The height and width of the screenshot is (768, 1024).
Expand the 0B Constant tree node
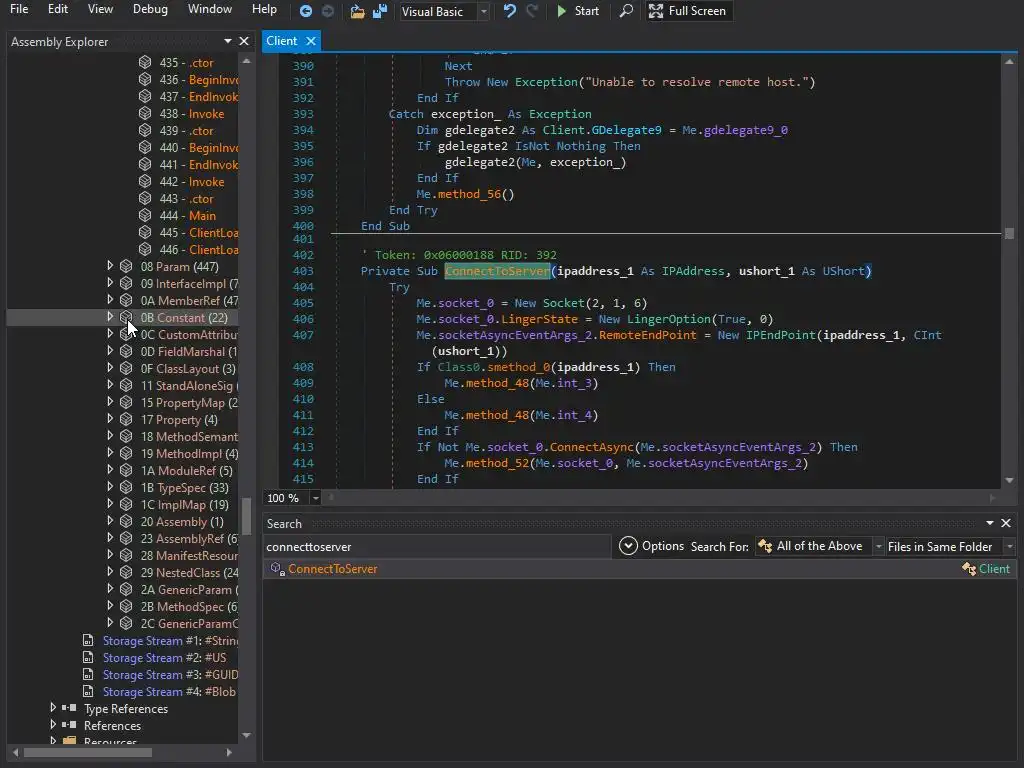[110, 317]
